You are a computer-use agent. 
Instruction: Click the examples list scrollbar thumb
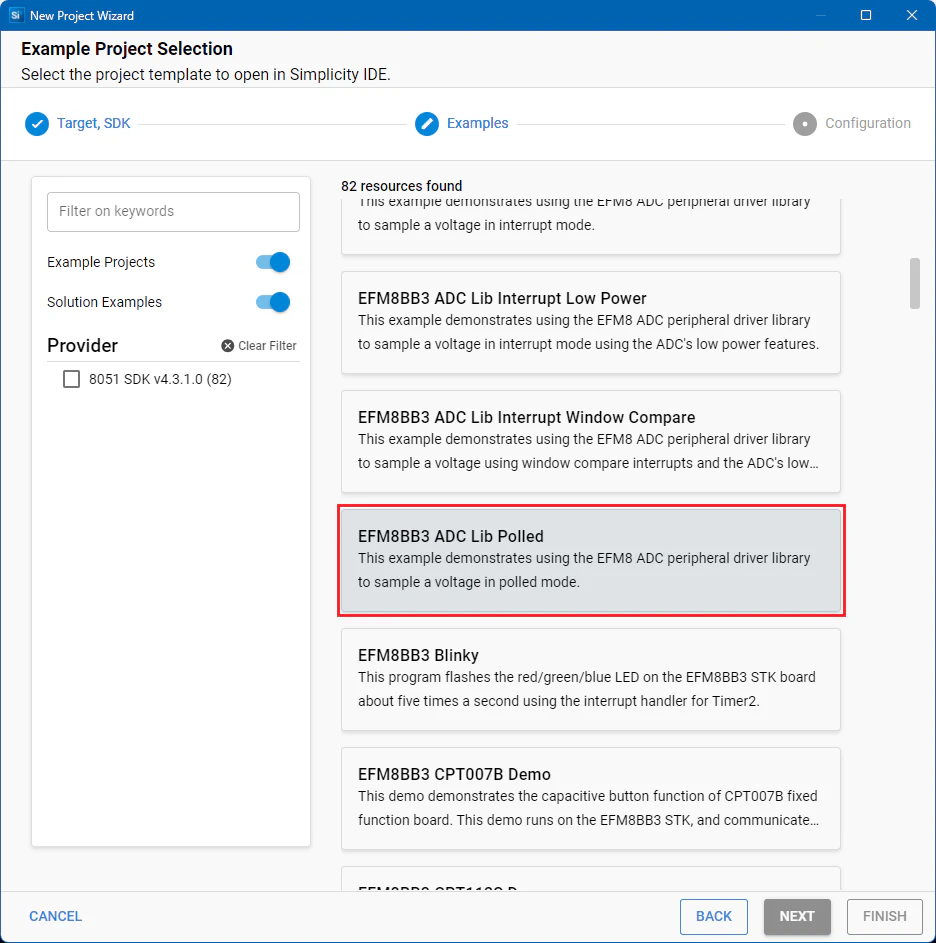pos(914,283)
